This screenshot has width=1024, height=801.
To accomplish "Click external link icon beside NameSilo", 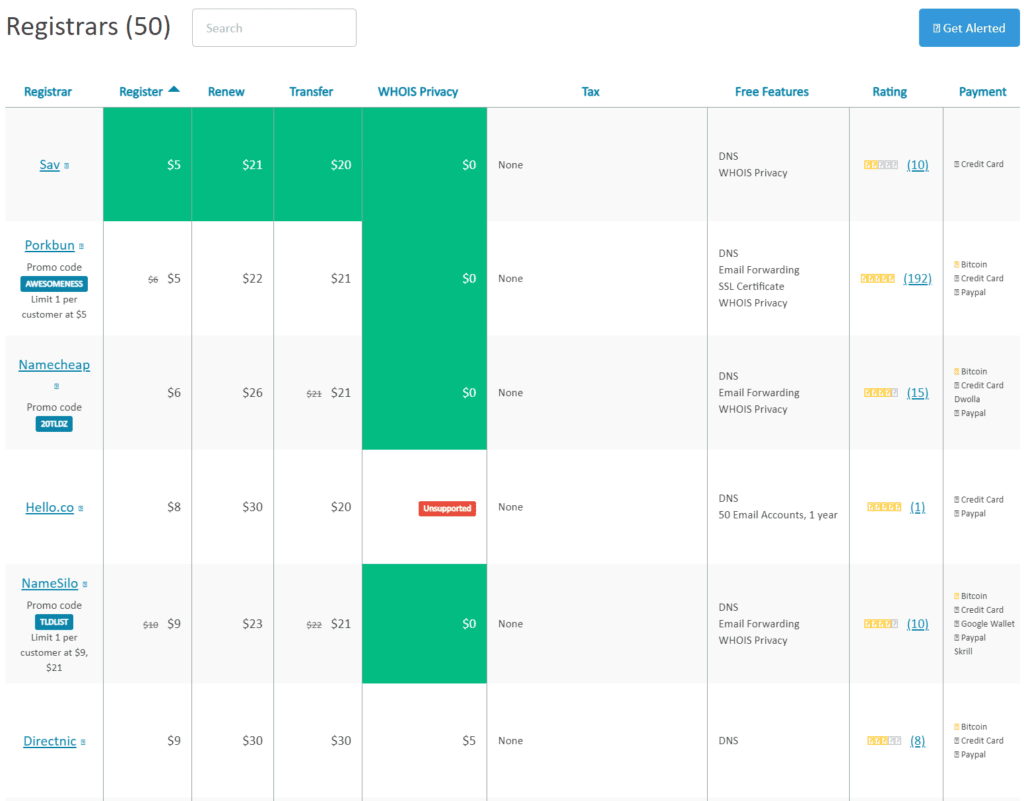I will pyautogui.click(x=85, y=584).
